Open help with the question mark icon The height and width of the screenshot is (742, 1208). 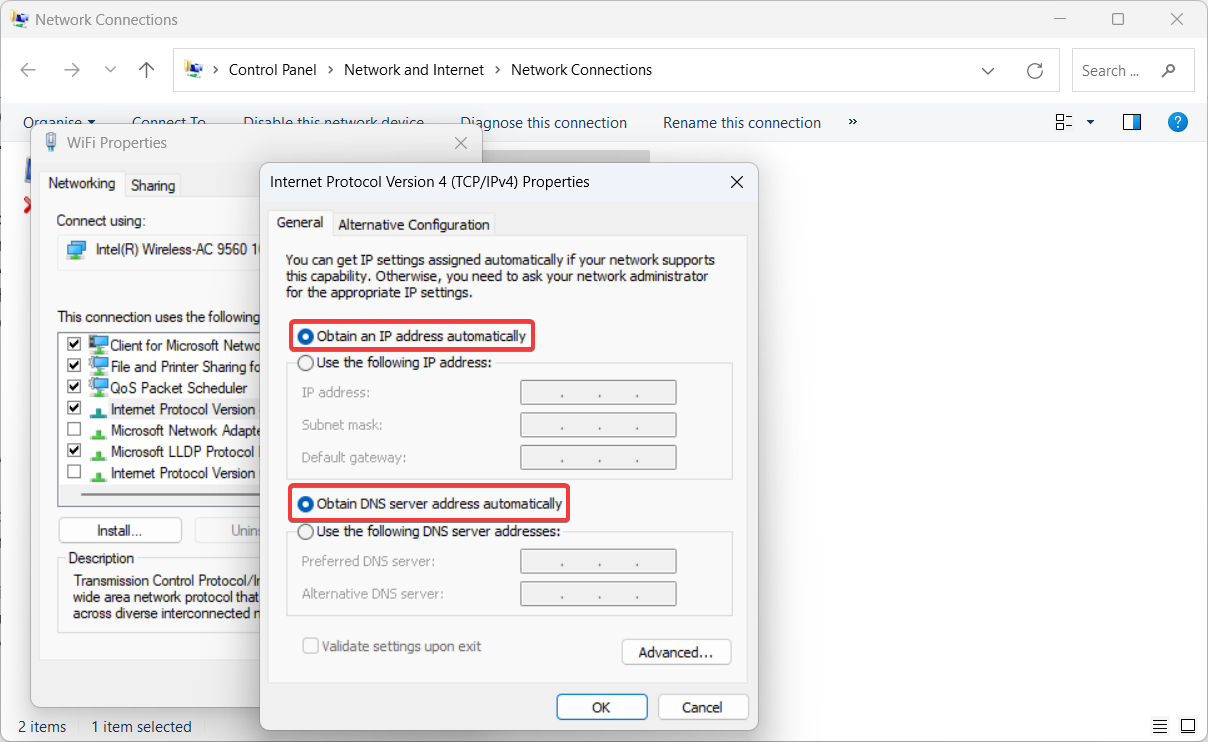click(x=1178, y=122)
